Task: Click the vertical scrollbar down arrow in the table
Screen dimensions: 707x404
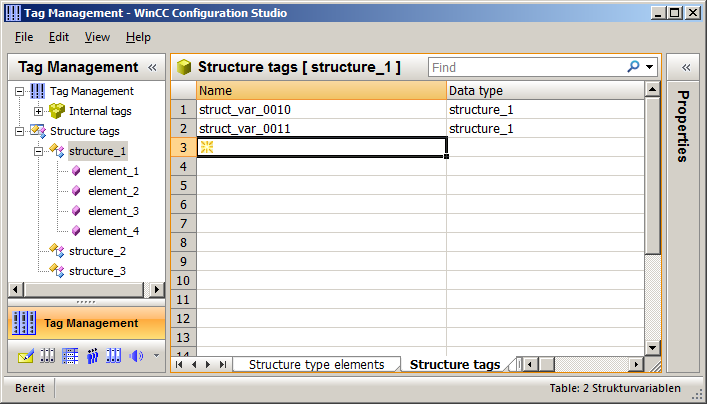Action: 652,347
